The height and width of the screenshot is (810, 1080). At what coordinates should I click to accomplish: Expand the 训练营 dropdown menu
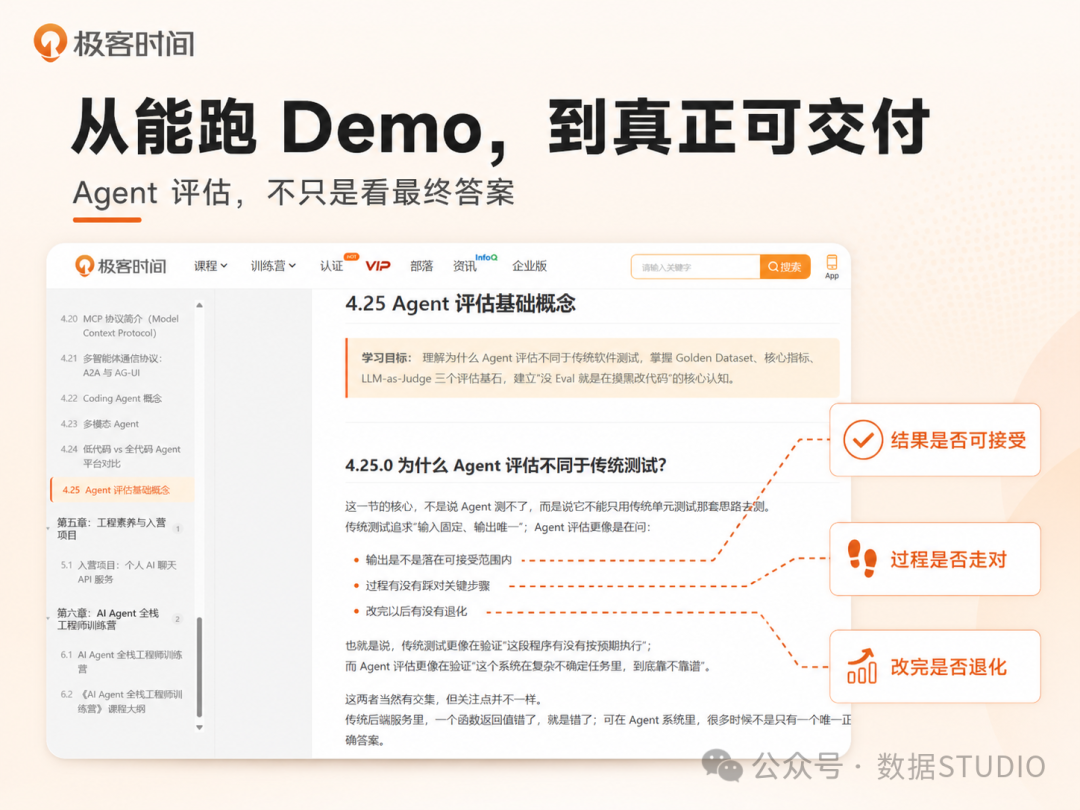coord(273,266)
